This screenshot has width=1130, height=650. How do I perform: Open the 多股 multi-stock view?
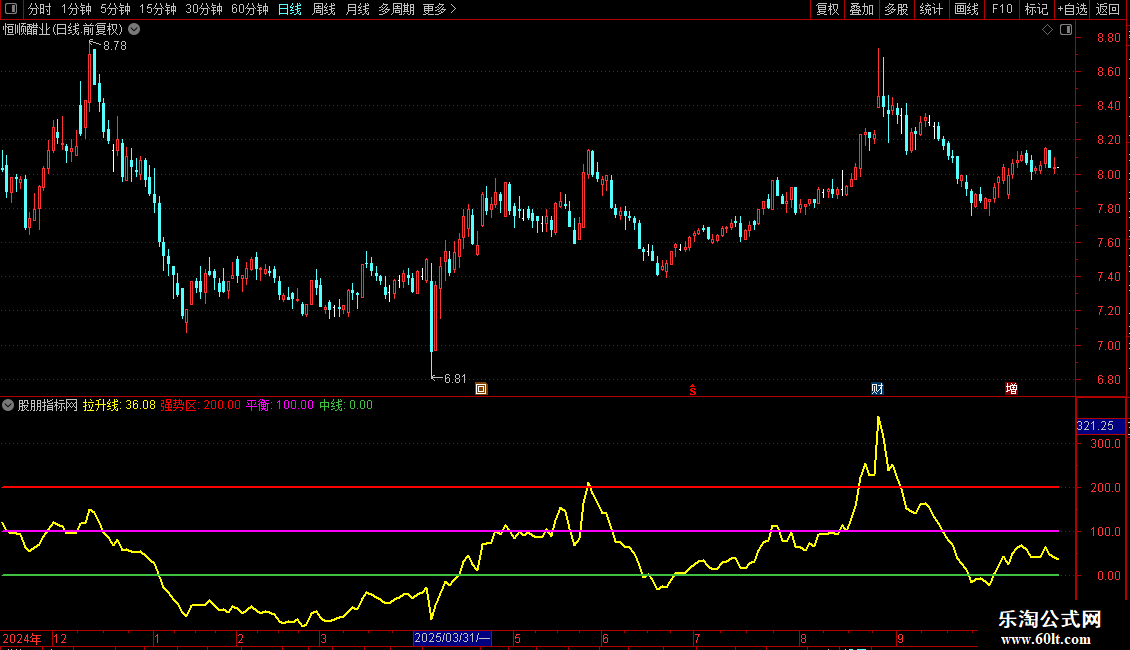[897, 9]
